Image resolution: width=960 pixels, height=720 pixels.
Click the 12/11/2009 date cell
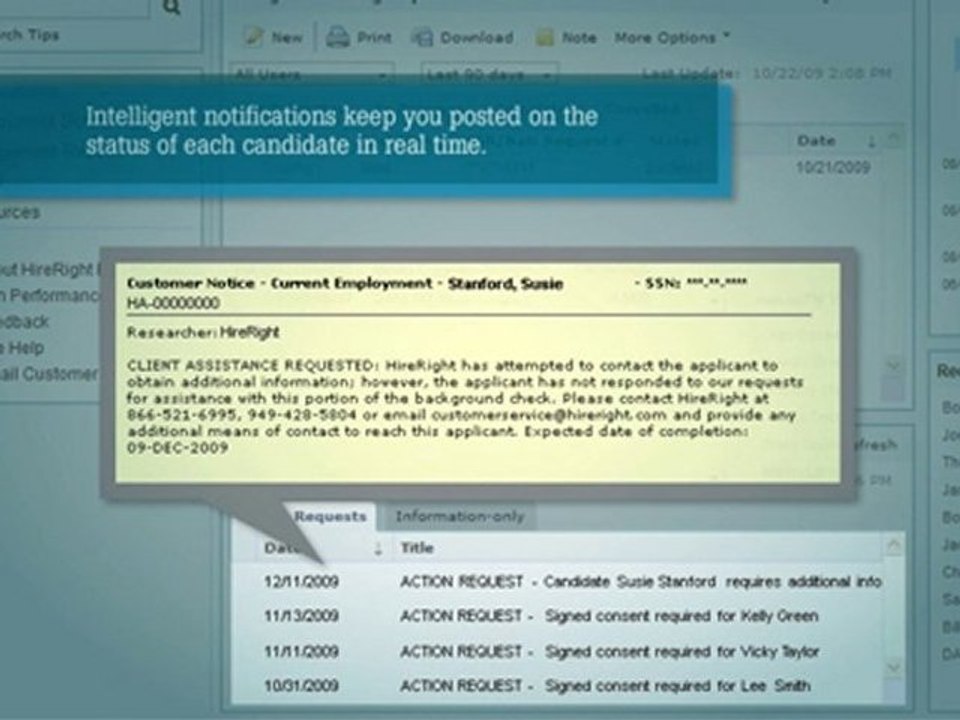(301, 581)
